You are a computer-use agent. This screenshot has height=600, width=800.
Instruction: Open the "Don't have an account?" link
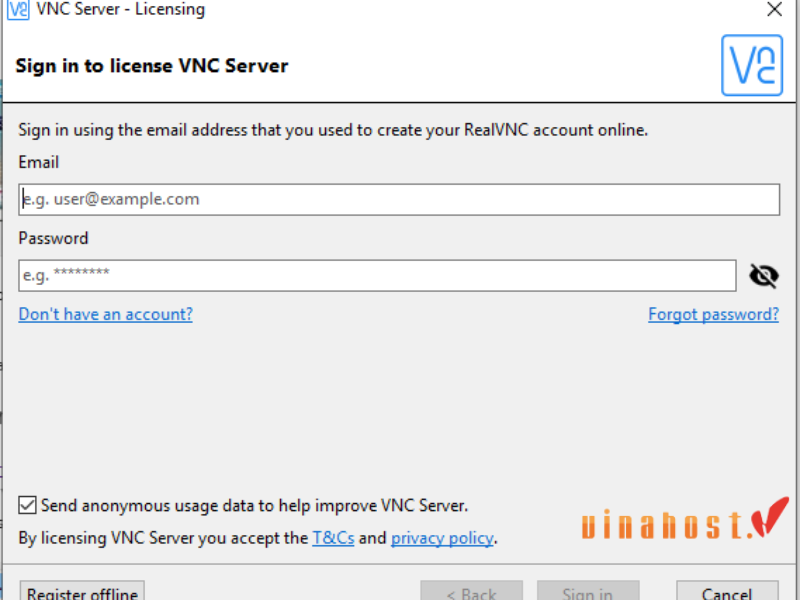106,314
